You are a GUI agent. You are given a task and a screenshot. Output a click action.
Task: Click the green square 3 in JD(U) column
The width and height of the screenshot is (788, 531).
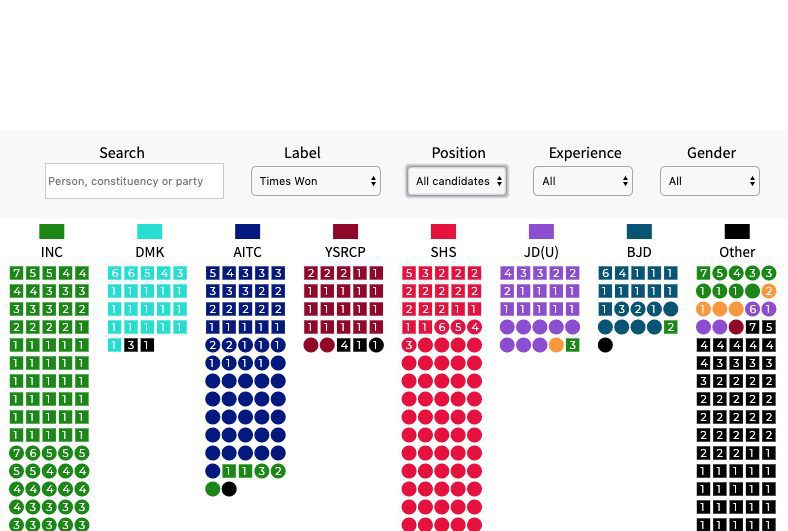572,345
